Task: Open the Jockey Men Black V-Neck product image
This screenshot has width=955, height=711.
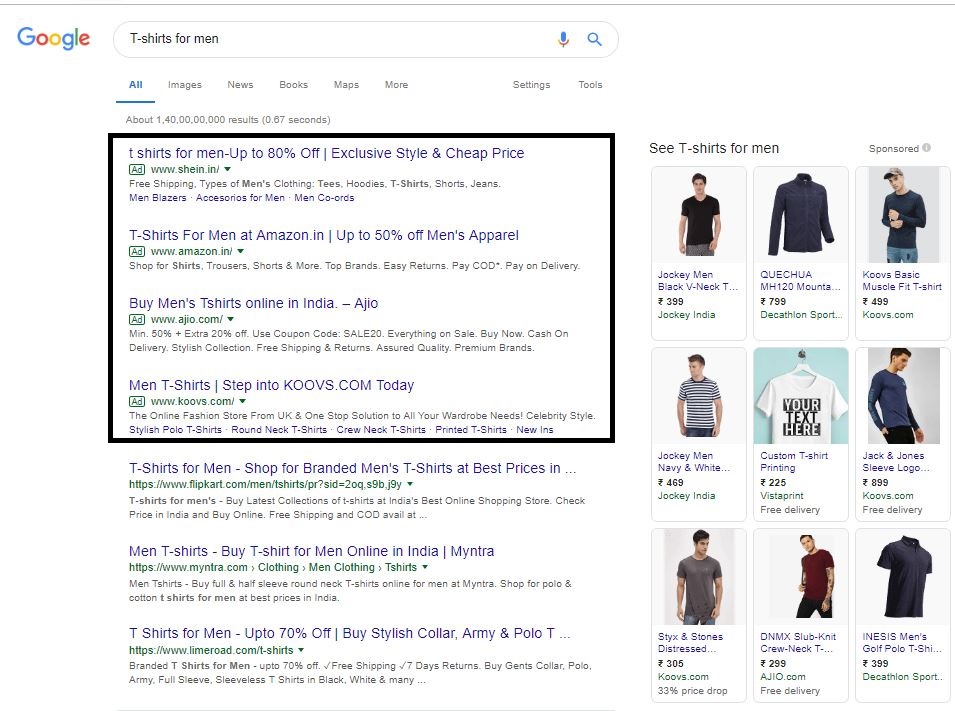Action: click(699, 214)
